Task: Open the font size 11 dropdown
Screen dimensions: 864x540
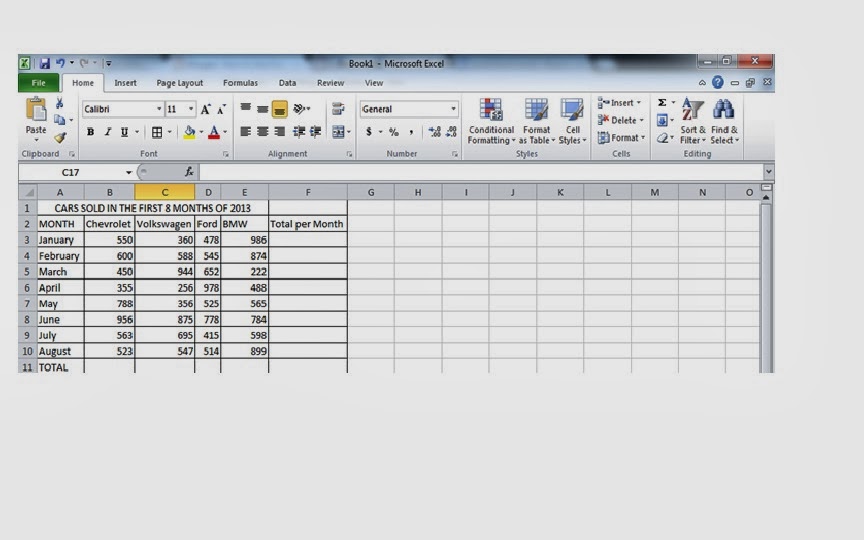Action: point(191,109)
